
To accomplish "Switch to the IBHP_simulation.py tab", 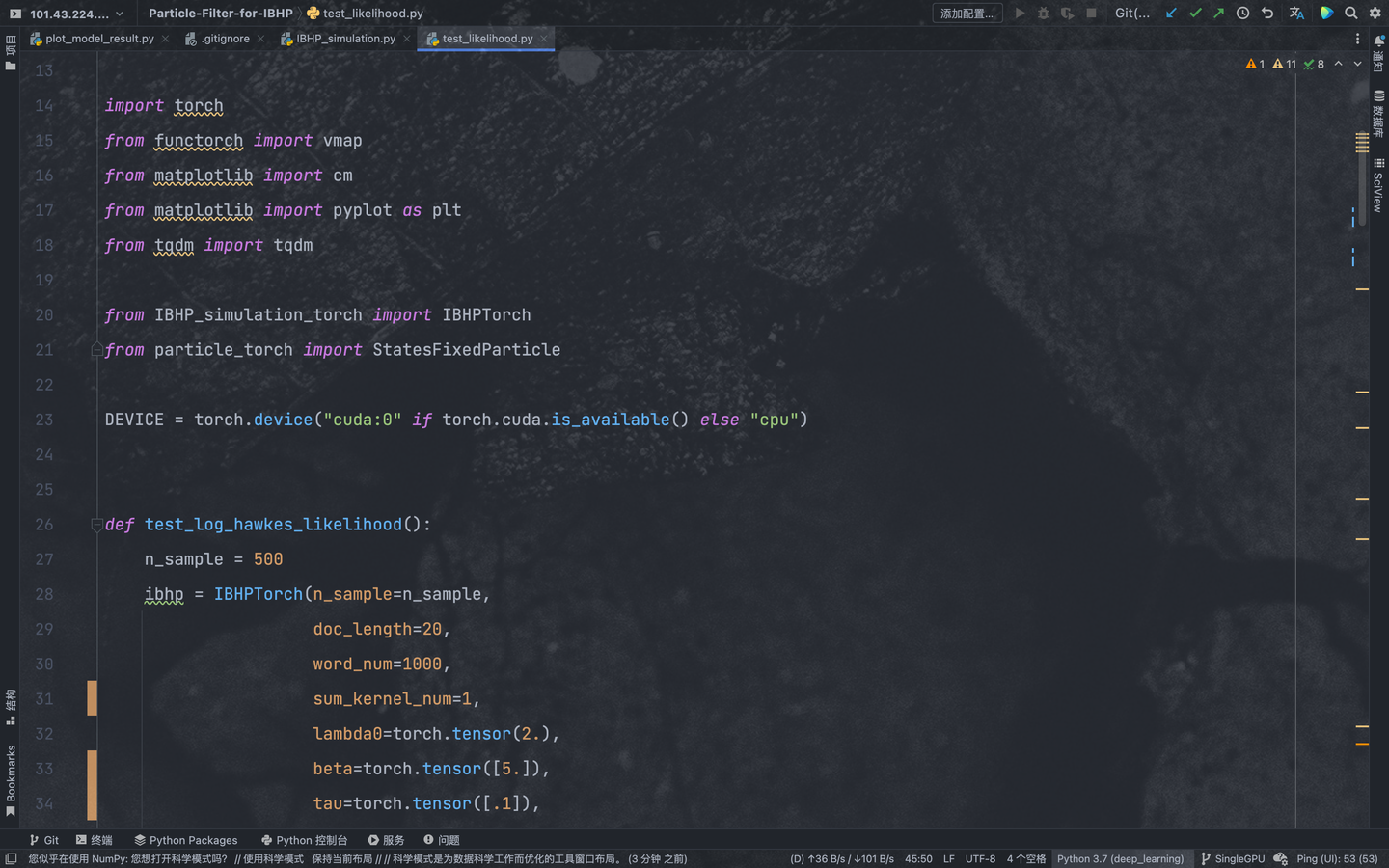I will coord(345,39).
